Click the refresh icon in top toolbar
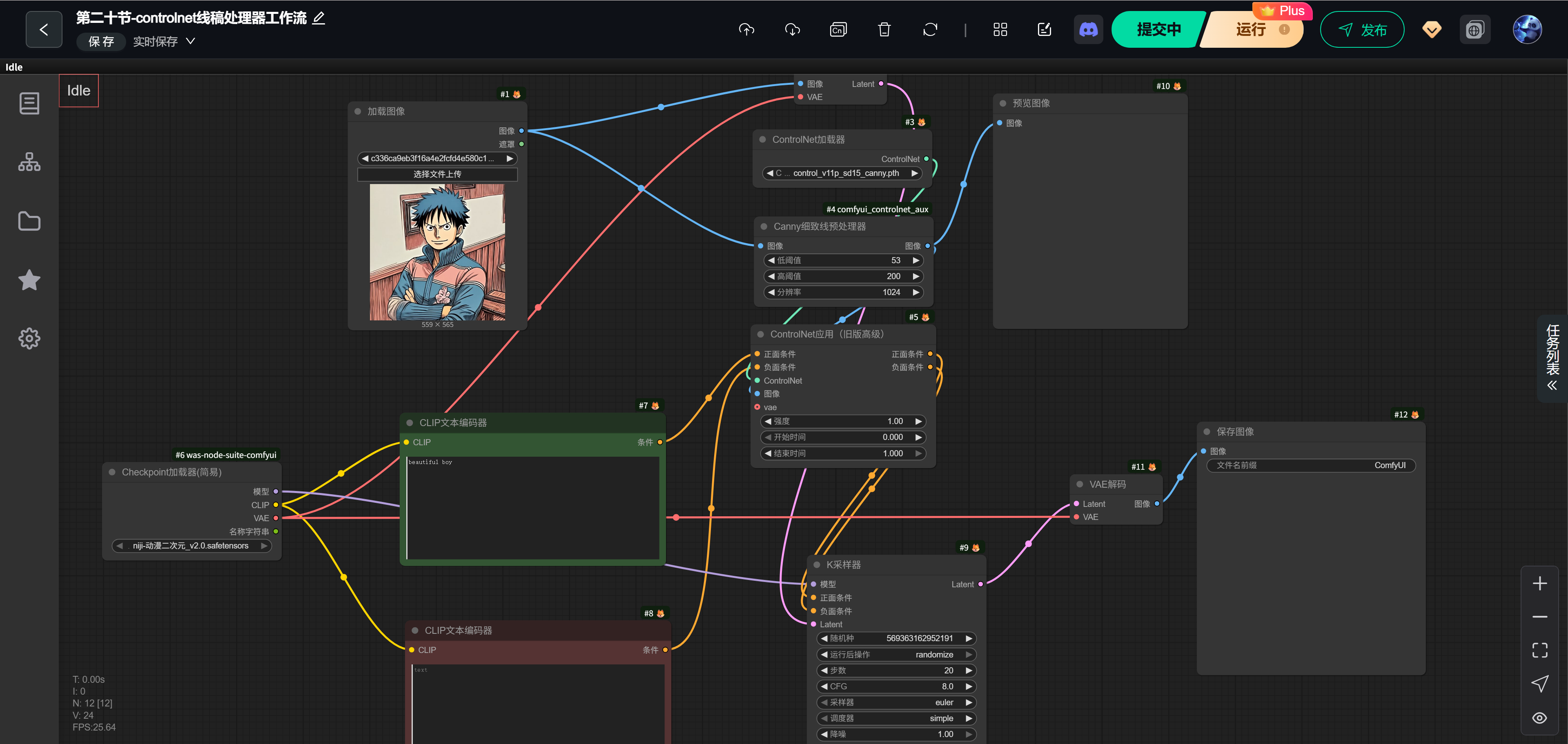Viewport: 1568px width, 744px height. pyautogui.click(x=929, y=29)
